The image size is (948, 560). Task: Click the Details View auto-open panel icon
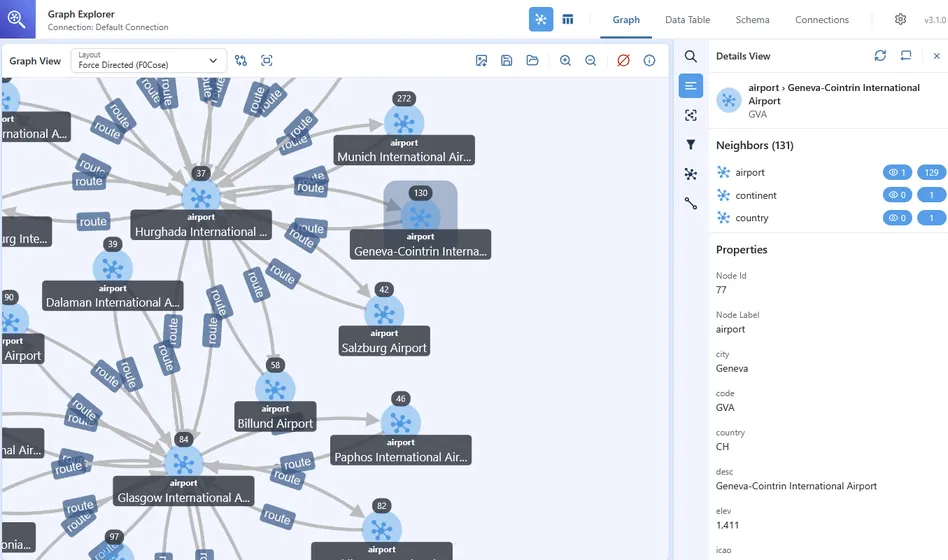coord(906,56)
